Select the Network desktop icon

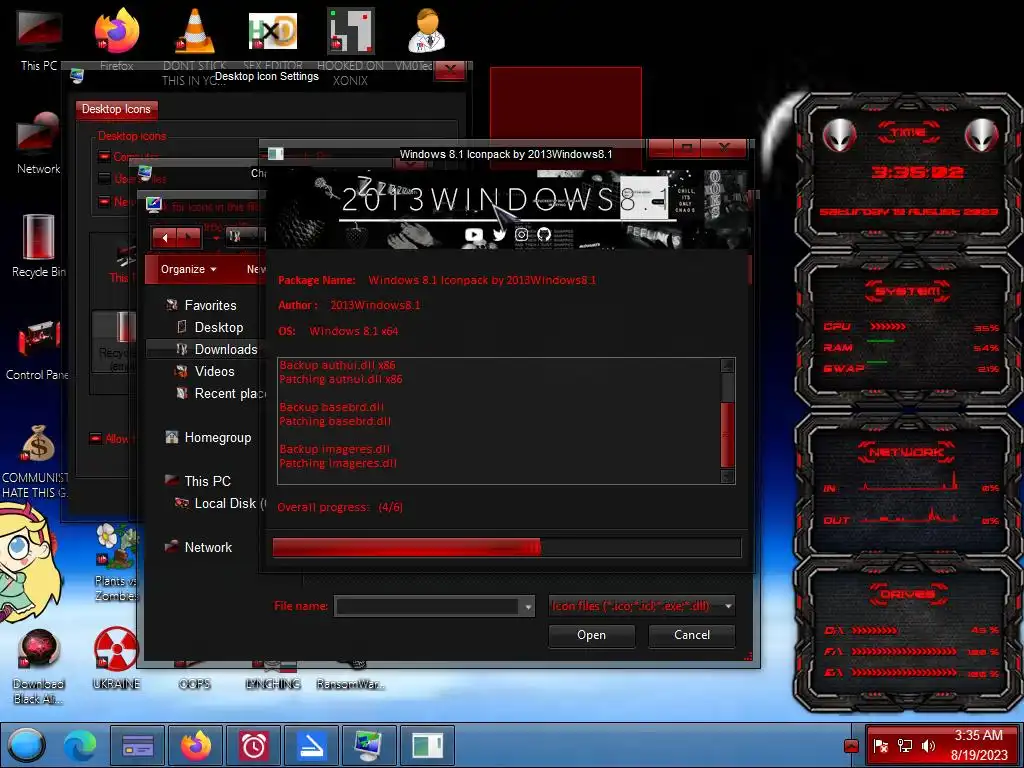(x=39, y=142)
